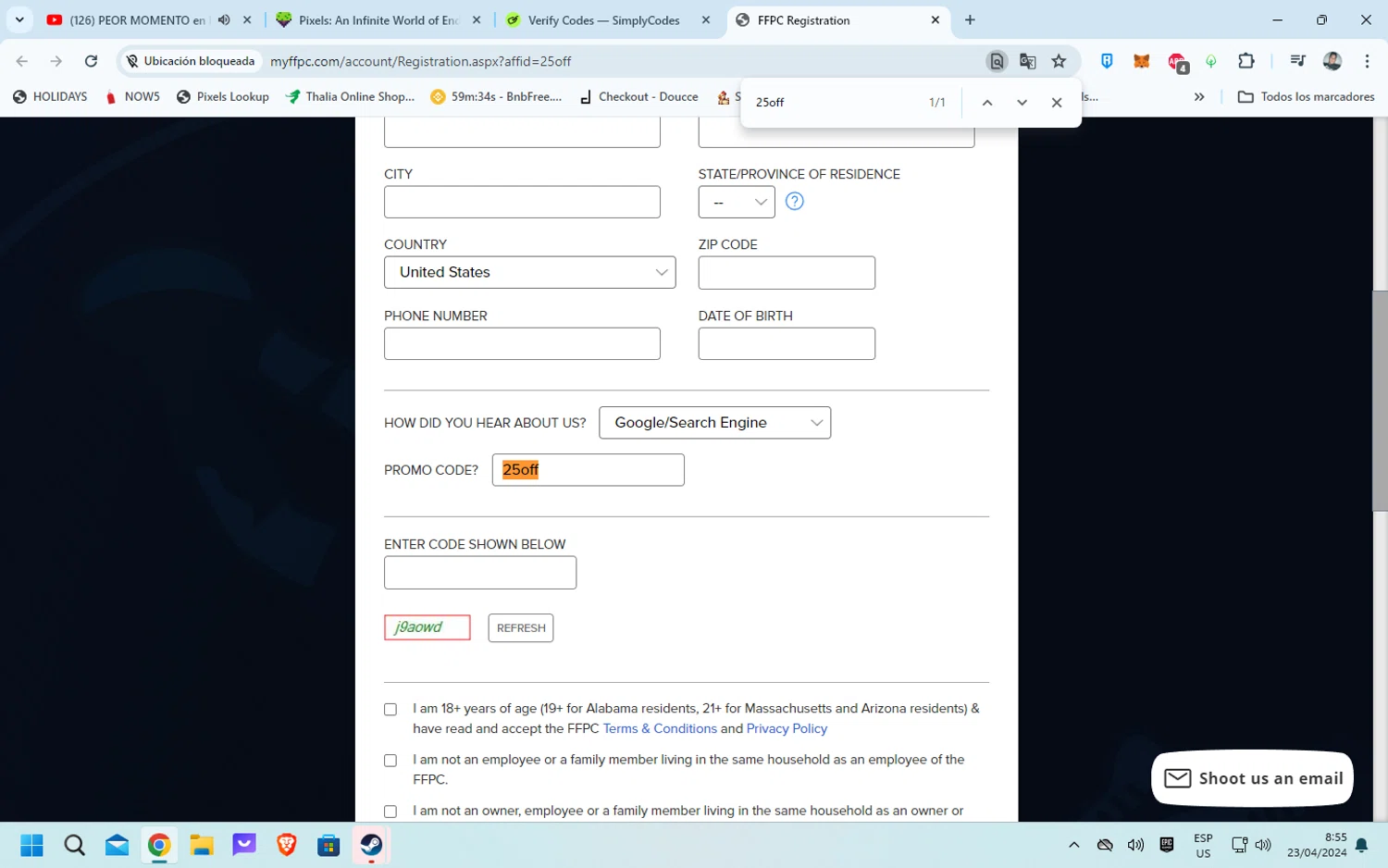1388x868 pixels.
Task: Open the HOLIDAYS bookmark
Action: pyautogui.click(x=50, y=96)
